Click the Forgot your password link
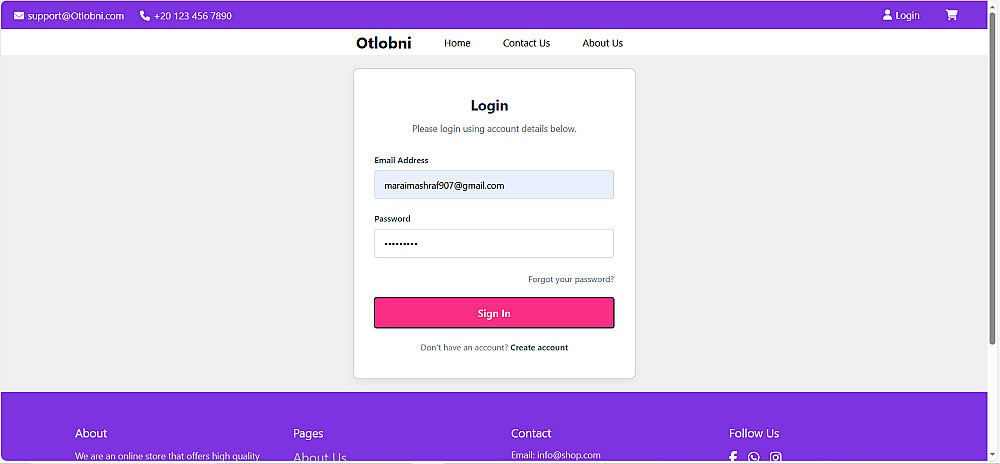 point(571,279)
